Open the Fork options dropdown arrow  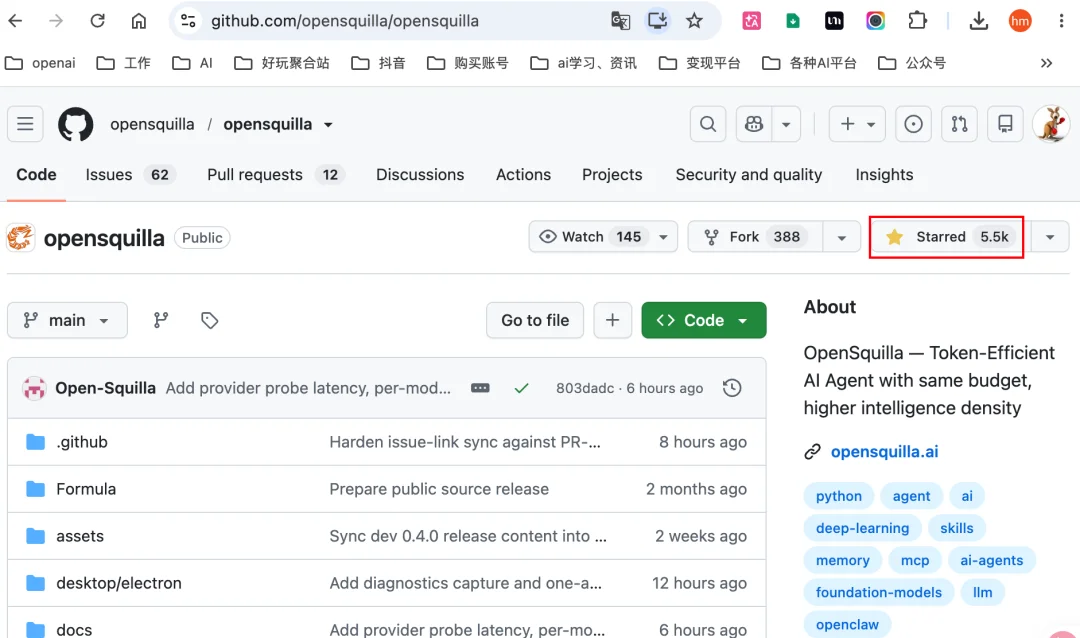tap(841, 238)
